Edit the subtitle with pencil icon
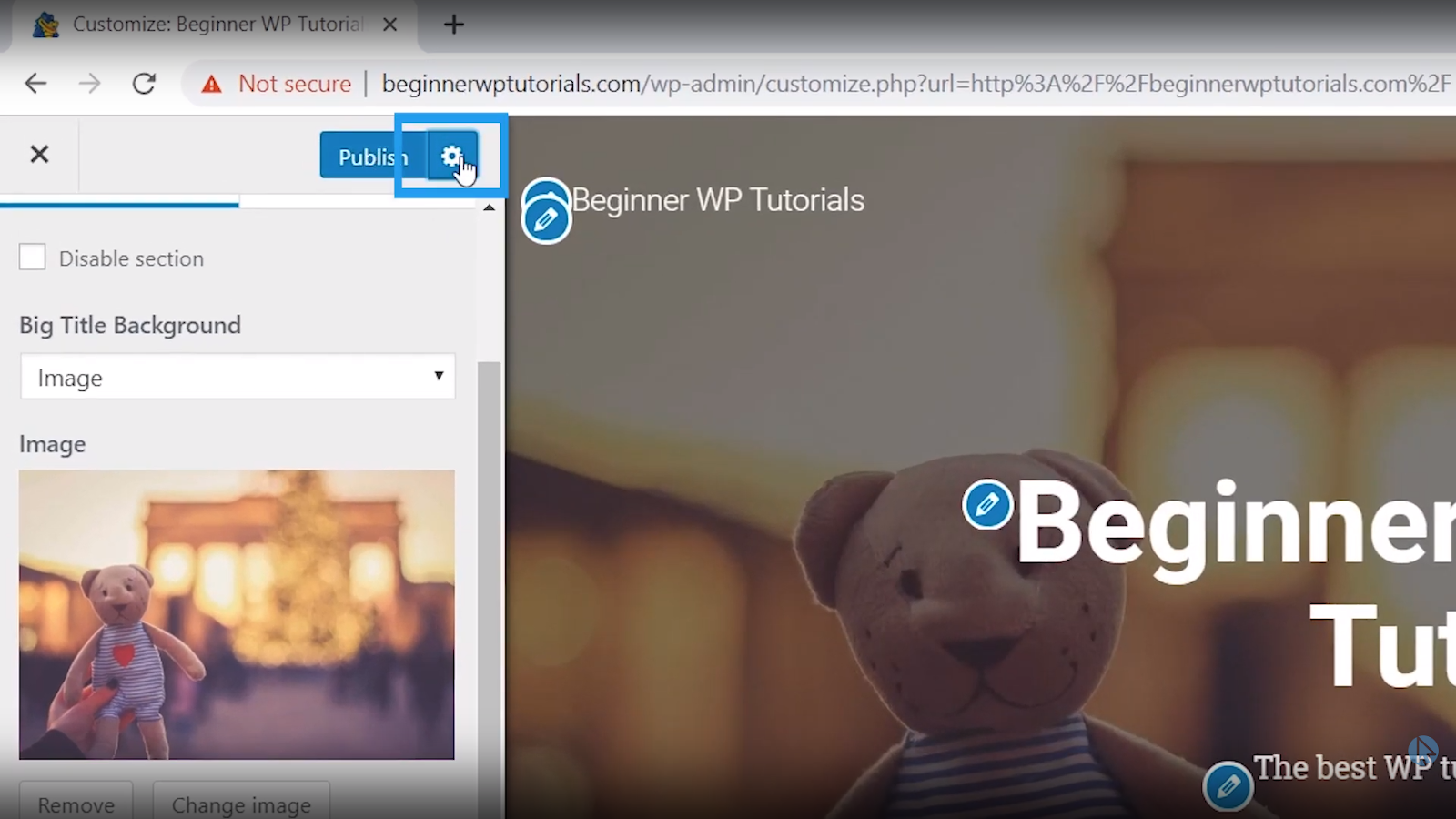 point(1228,785)
